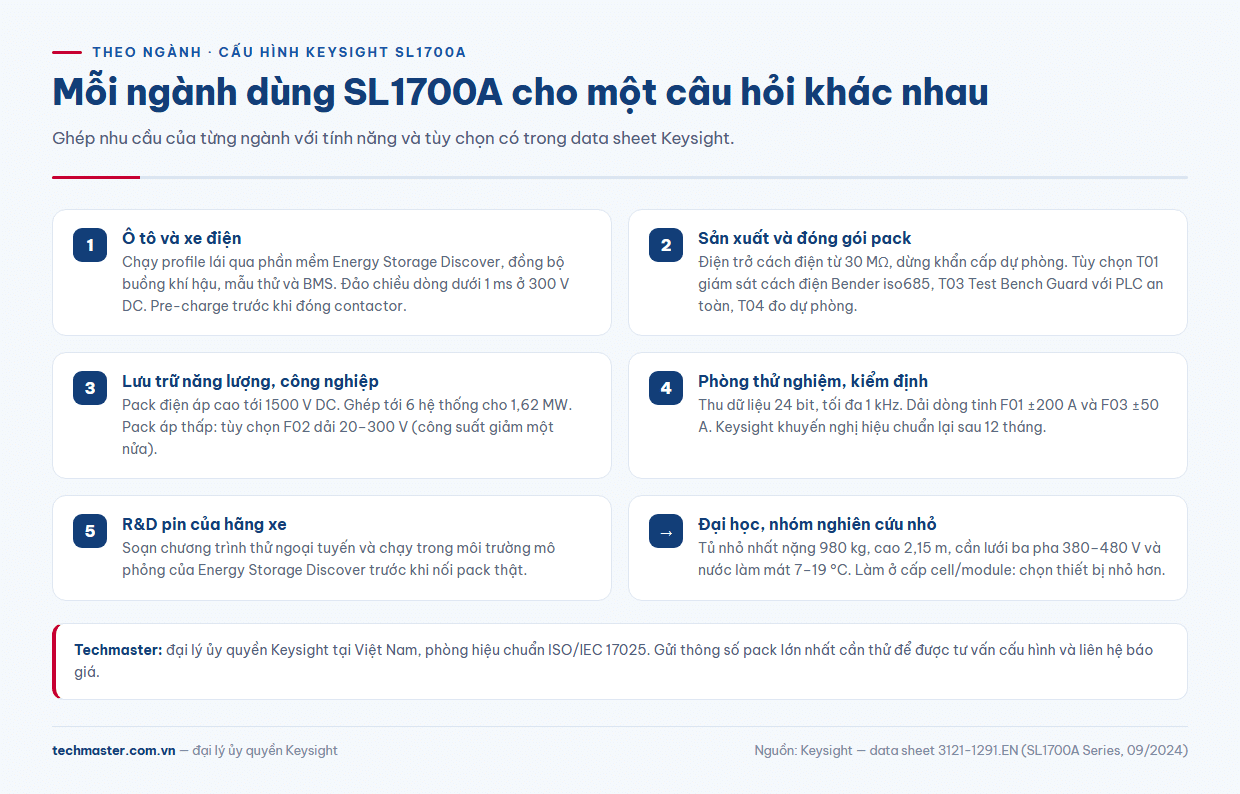Click the source note "Nguồn: Keysight — data sheet 3121-1291.EN"
This screenshot has height=794, width=1240.
pos(971,750)
